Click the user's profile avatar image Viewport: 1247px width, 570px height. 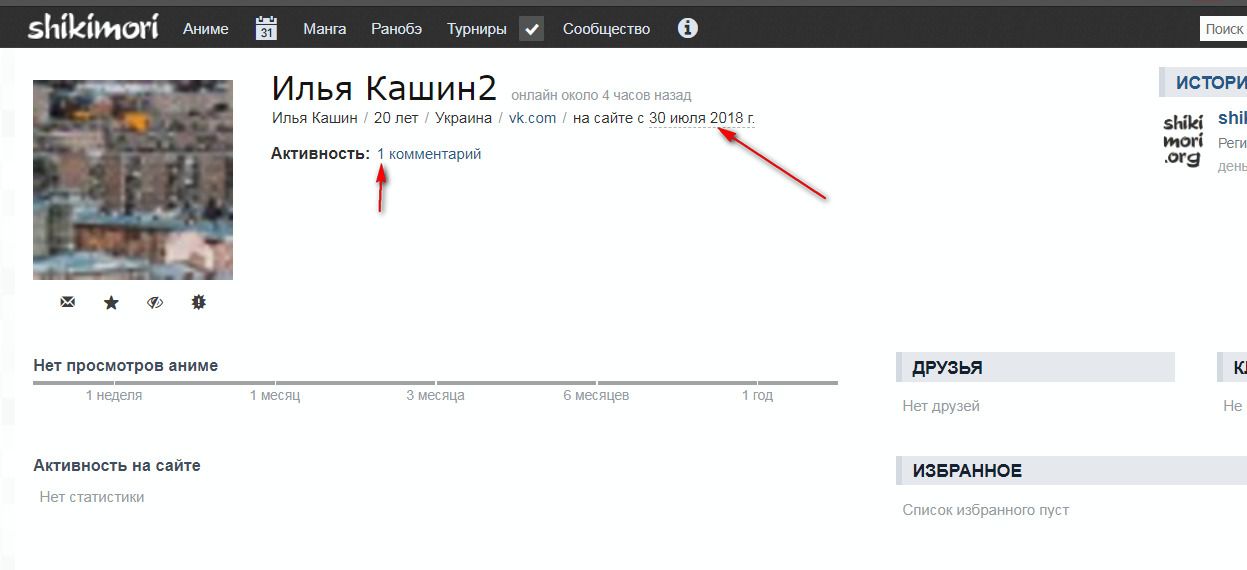(133, 180)
